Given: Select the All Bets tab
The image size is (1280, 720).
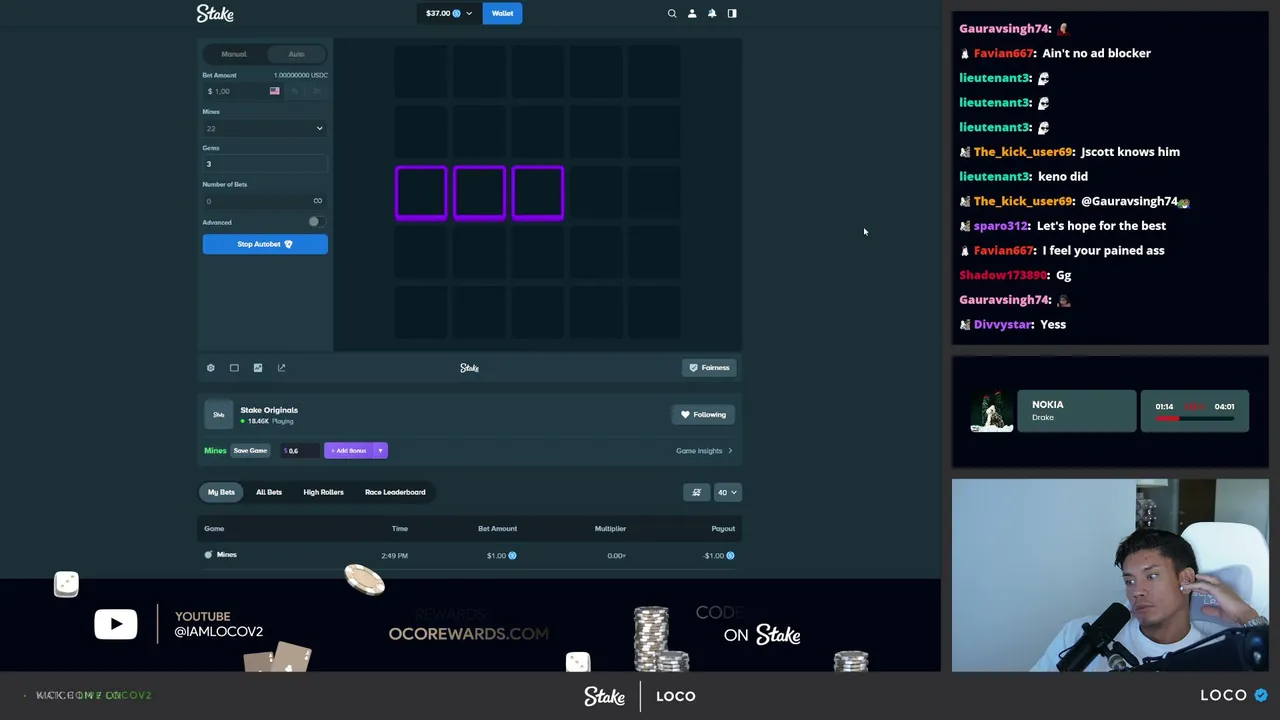Looking at the screenshot, I should pyautogui.click(x=269, y=492).
